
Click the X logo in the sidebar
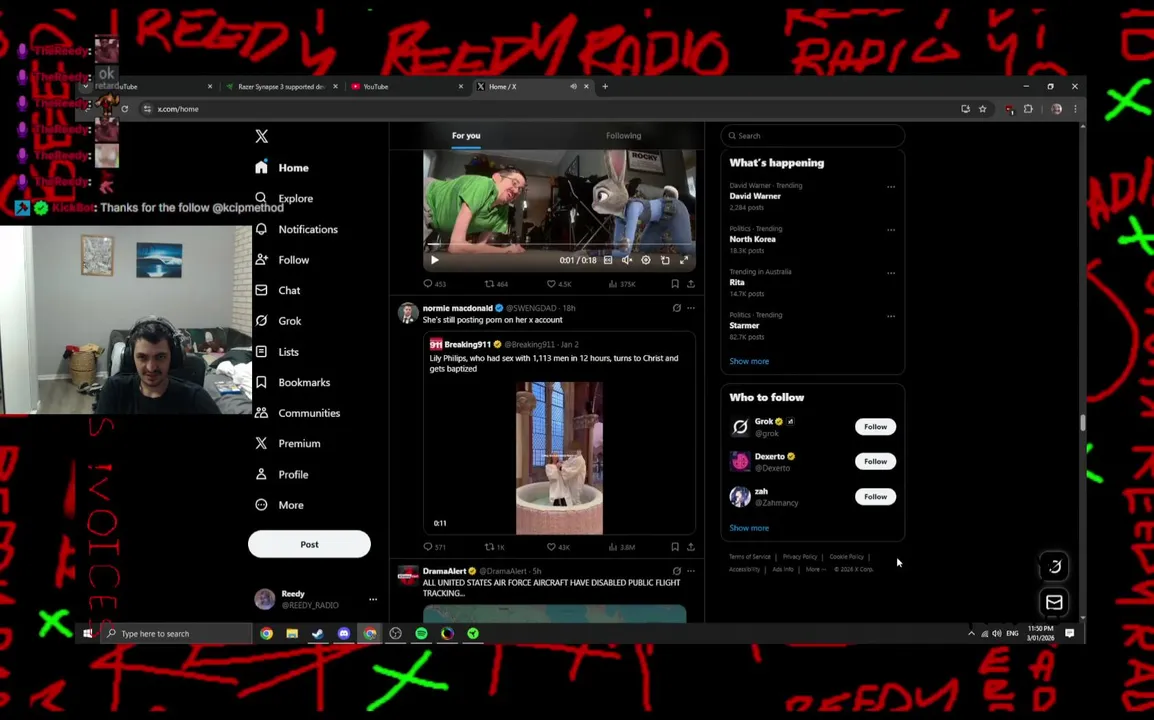pyautogui.click(x=261, y=136)
